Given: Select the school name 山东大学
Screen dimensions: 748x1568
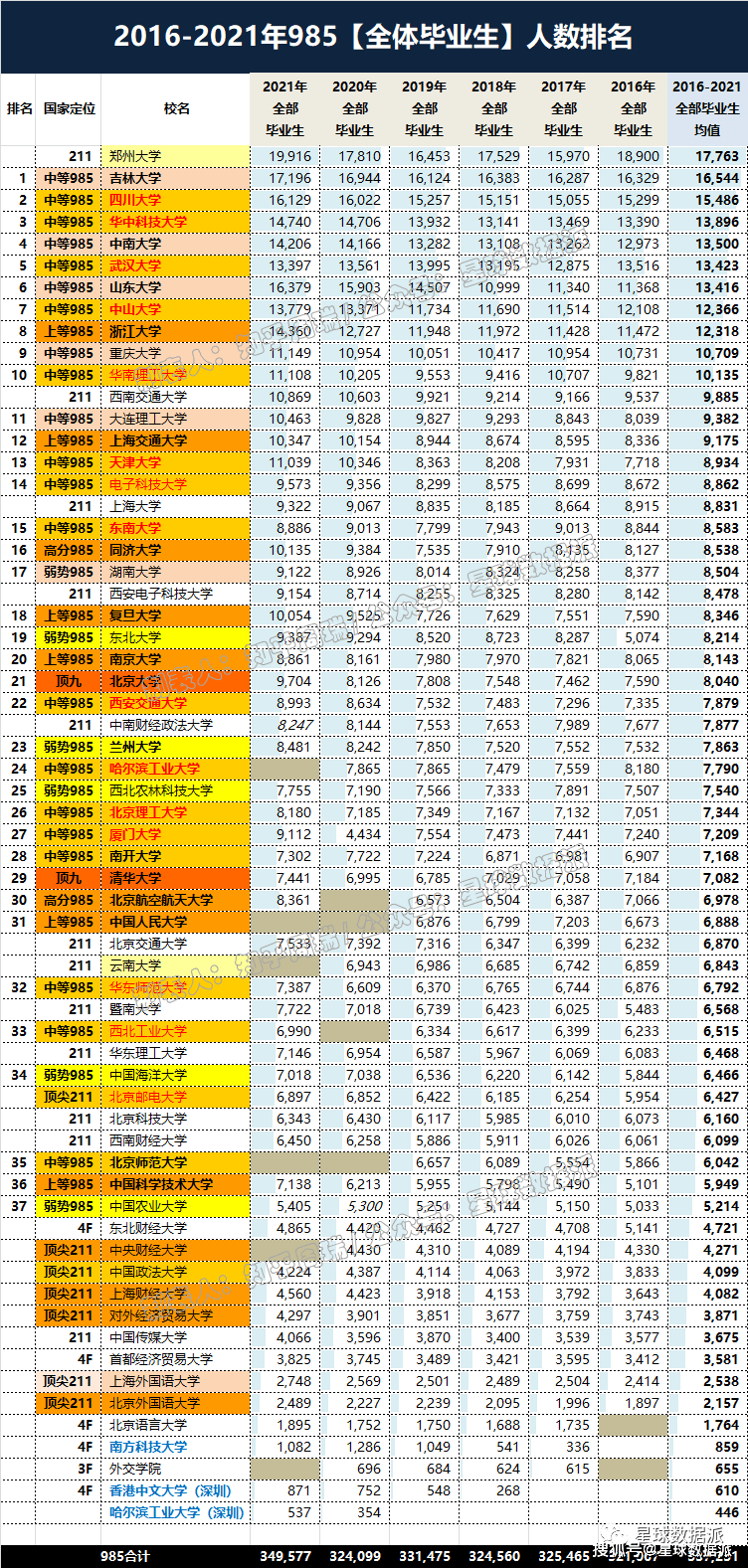Looking at the screenshot, I should (135, 287).
